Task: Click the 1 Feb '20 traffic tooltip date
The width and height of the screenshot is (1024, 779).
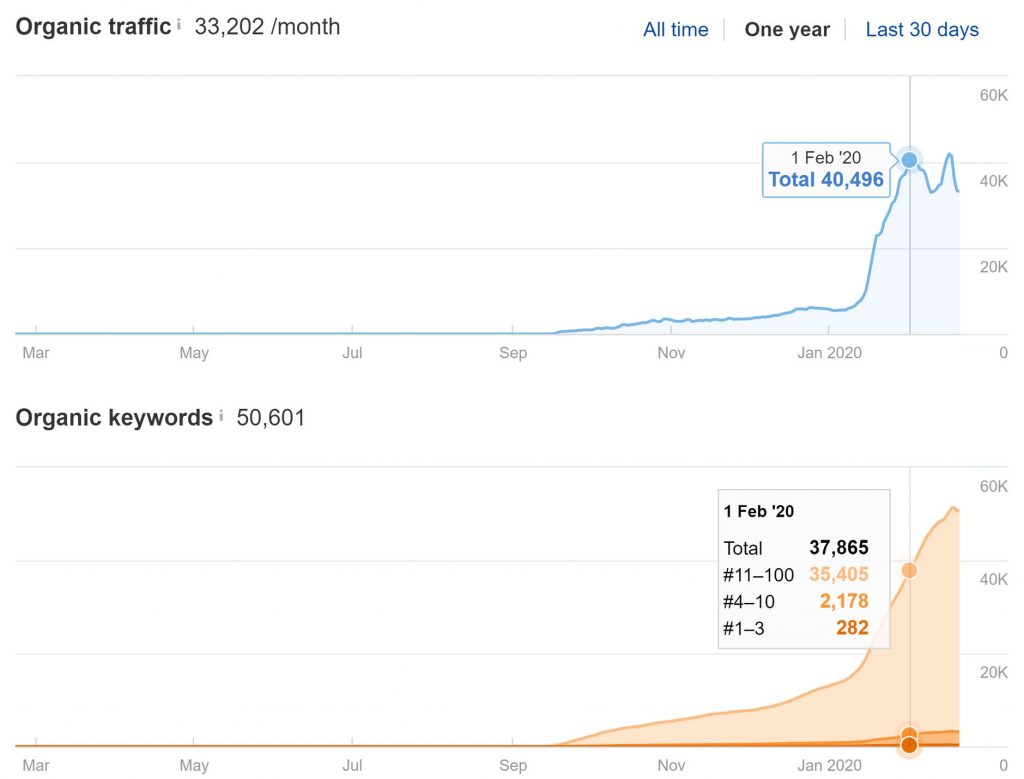Action: click(825, 157)
